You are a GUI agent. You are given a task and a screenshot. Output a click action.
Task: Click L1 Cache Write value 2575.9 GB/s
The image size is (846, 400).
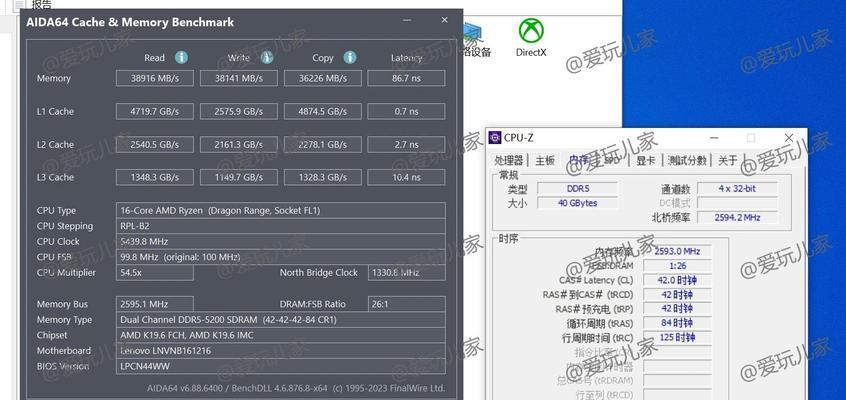tap(238, 112)
